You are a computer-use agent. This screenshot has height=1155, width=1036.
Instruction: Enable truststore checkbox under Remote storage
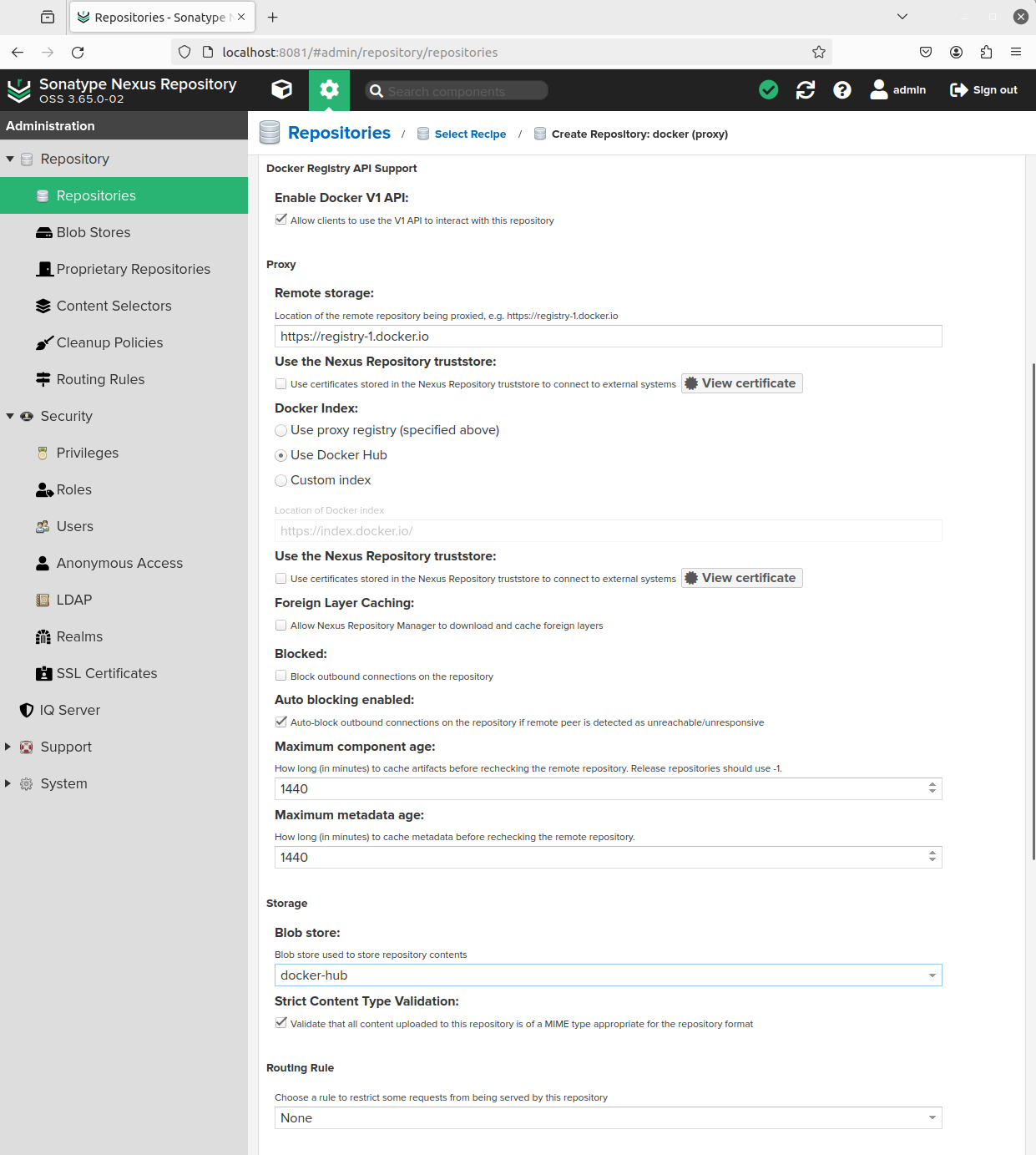[x=281, y=383]
